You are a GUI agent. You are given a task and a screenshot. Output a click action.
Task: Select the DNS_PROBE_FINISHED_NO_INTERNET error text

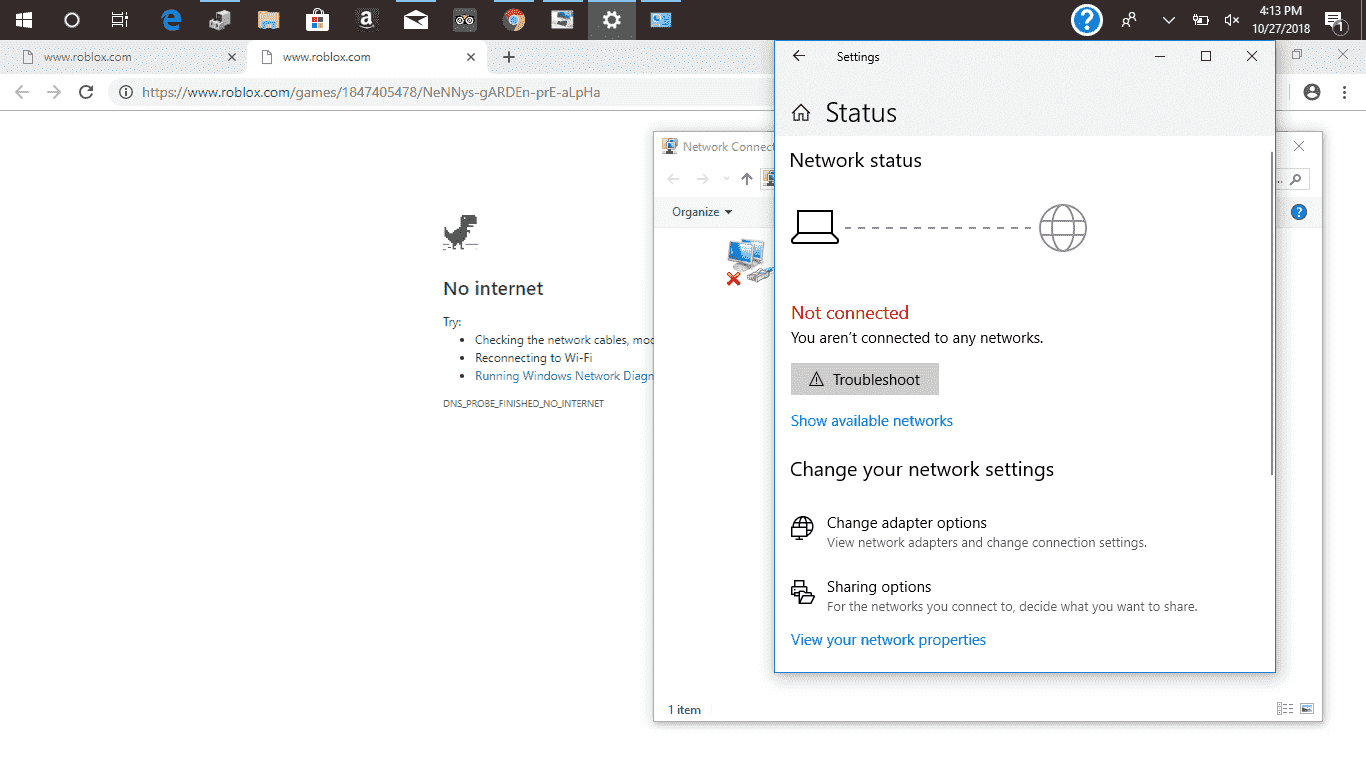point(523,404)
